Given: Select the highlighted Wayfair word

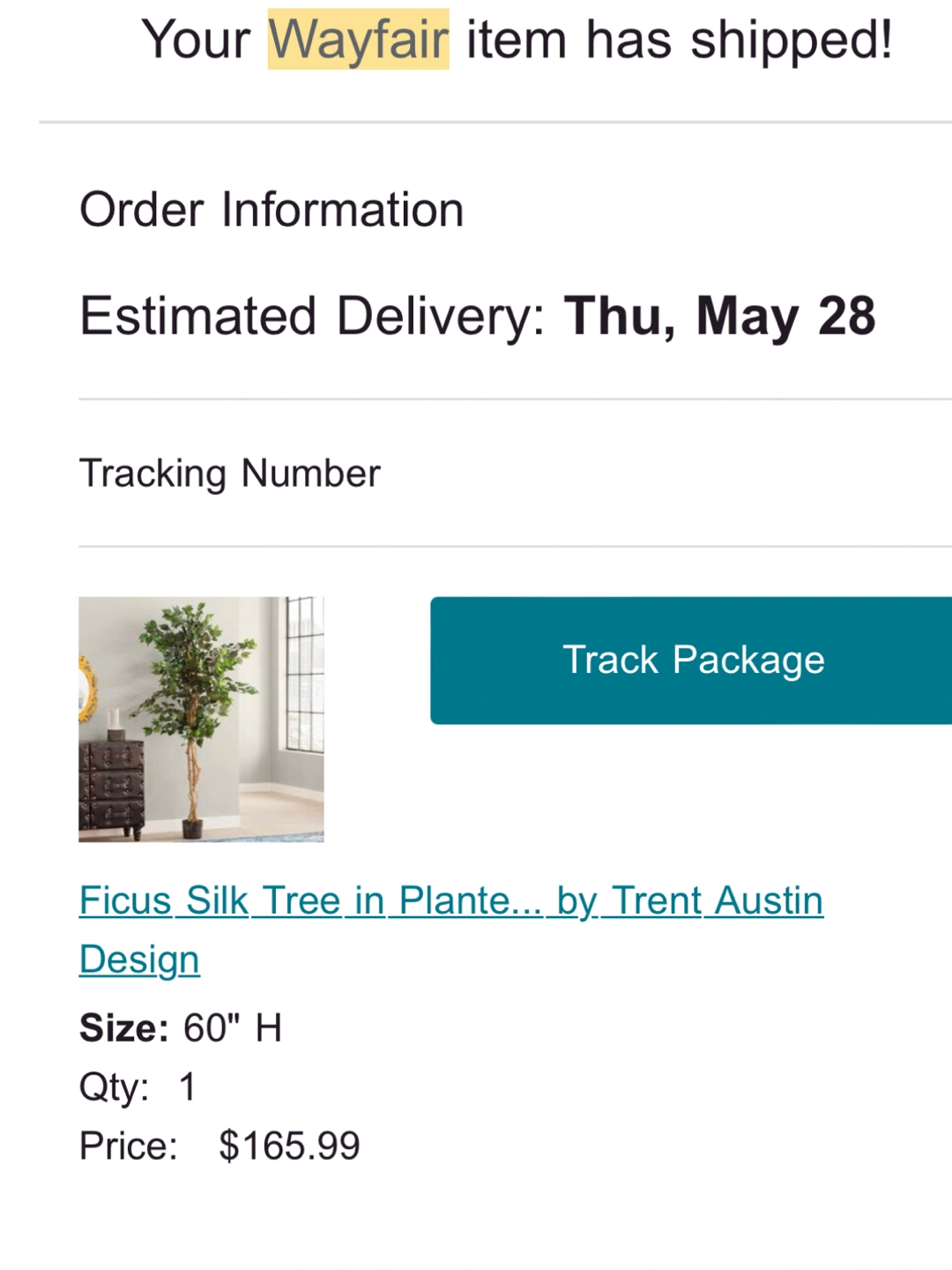Looking at the screenshot, I should pos(359,40).
